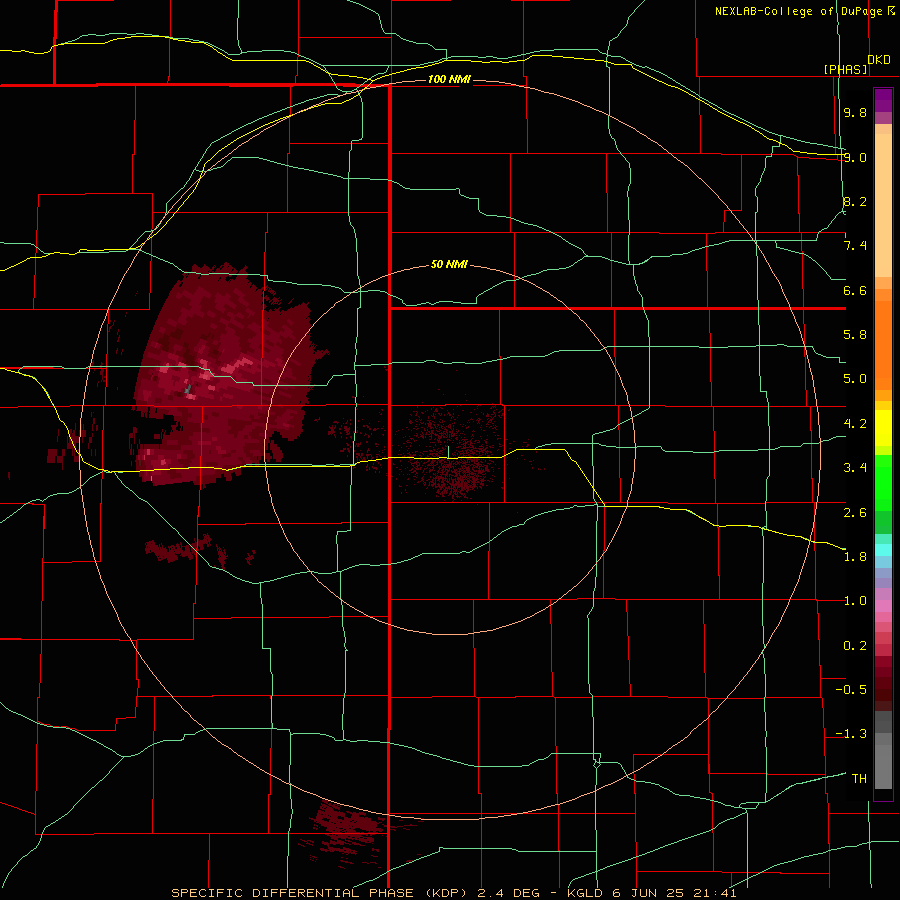
Task: Click the 3.4 value on the color scale
Action: pyautogui.click(x=855, y=468)
